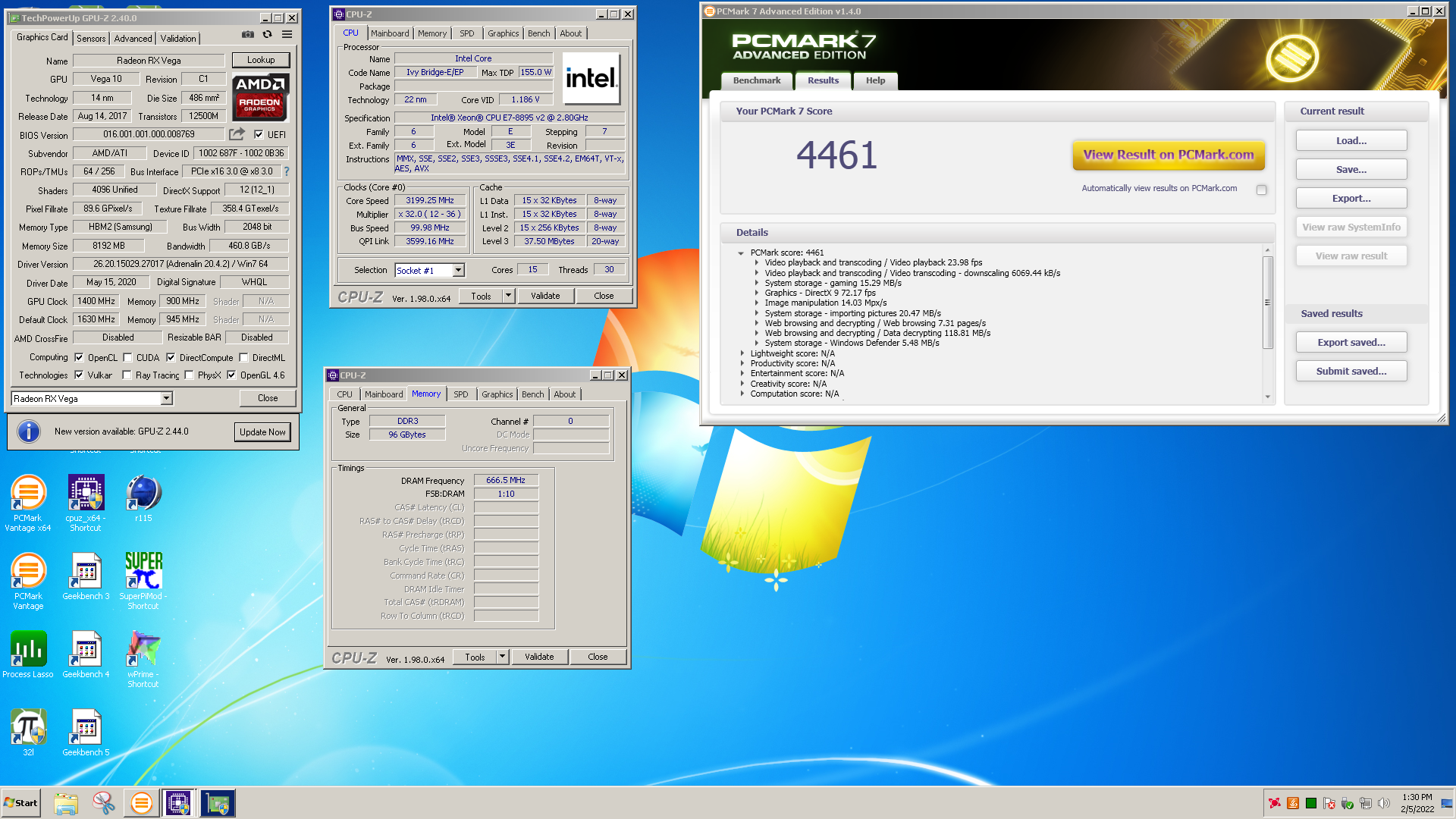Toggle Ray Tracing checkbox
The height and width of the screenshot is (819, 1456).
pos(127,375)
